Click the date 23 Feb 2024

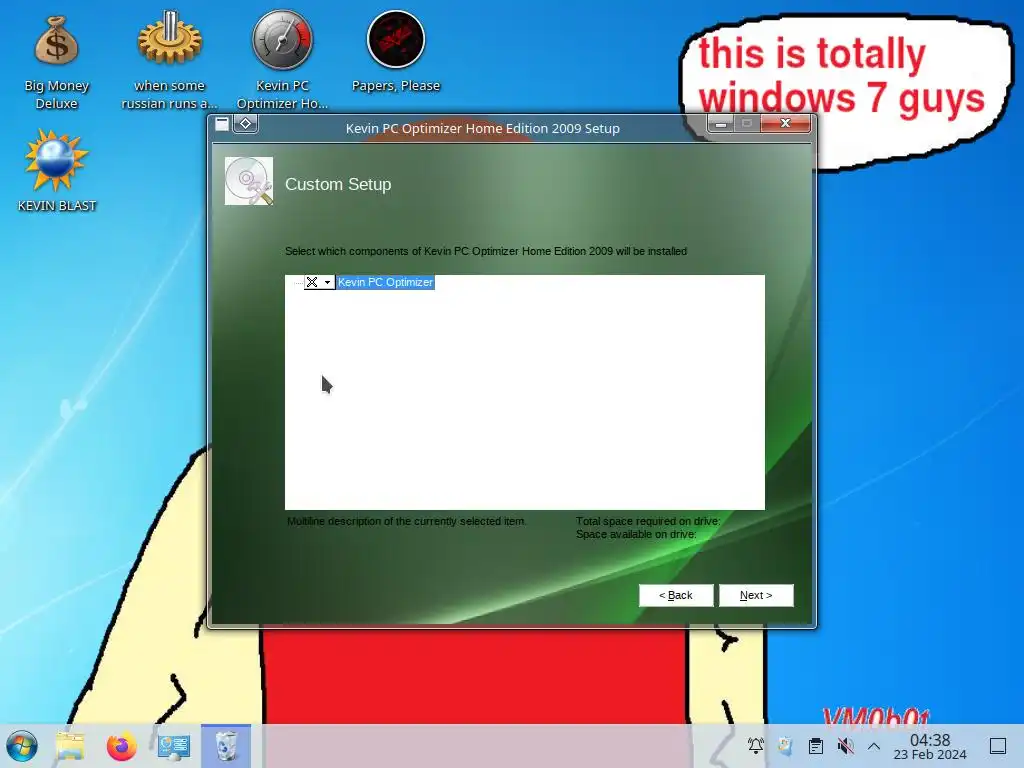tap(930, 755)
